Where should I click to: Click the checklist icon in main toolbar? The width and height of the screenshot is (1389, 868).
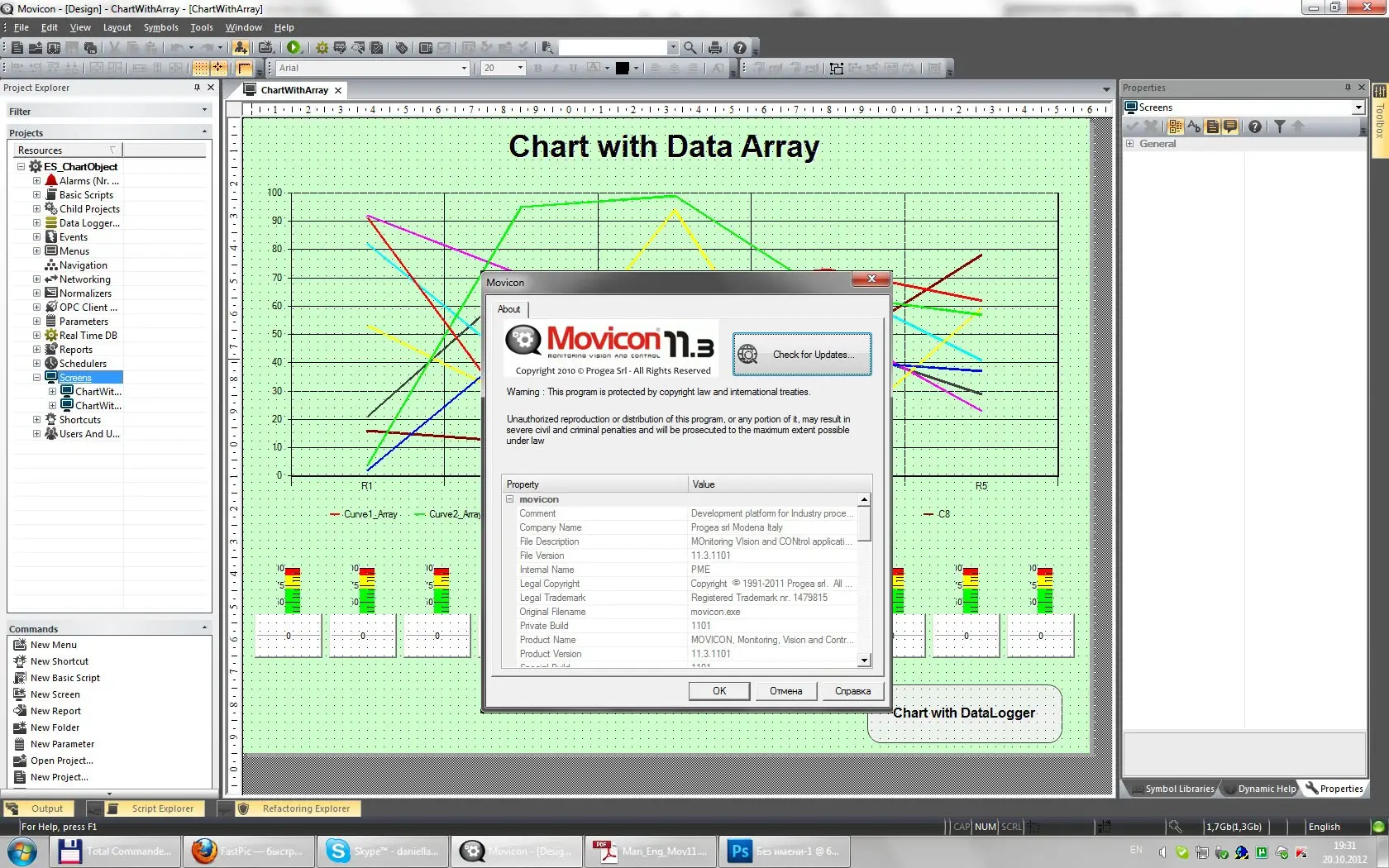coord(377,48)
